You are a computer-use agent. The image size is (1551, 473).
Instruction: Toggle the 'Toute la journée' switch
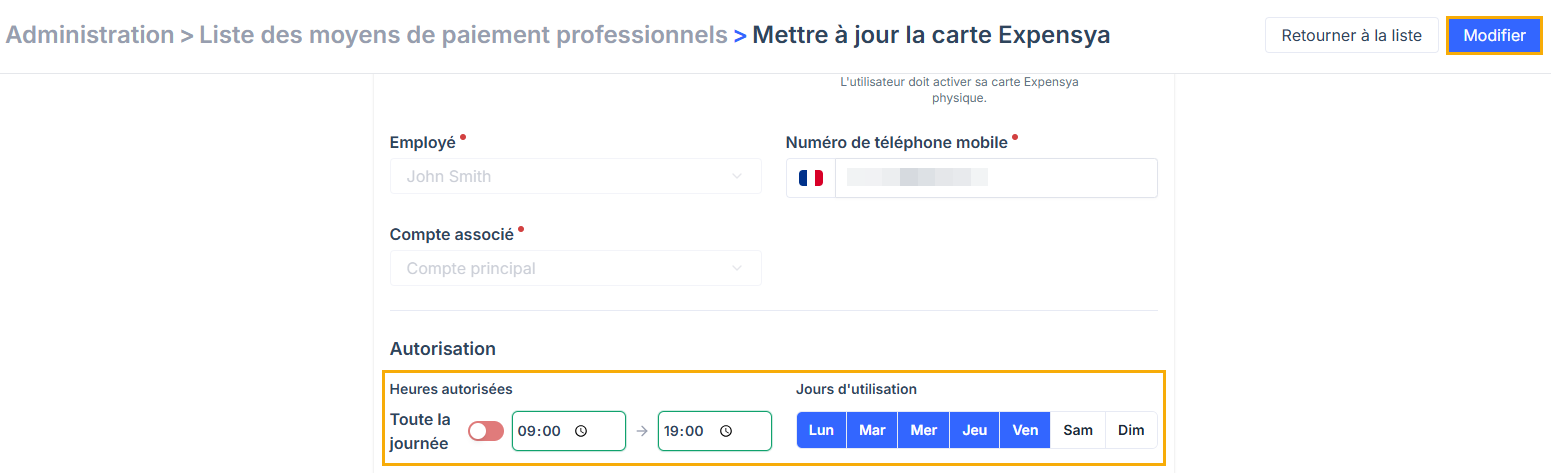click(486, 431)
